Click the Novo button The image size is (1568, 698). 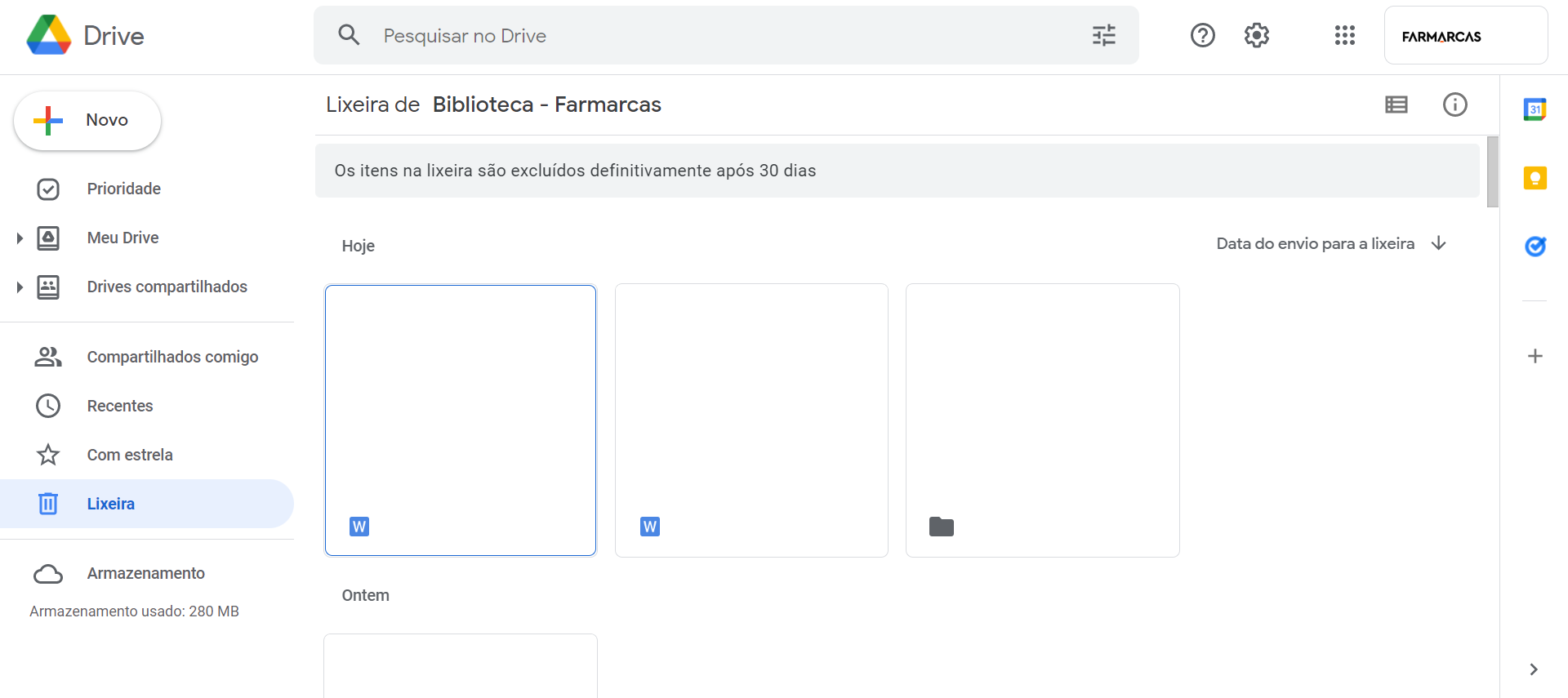87,121
